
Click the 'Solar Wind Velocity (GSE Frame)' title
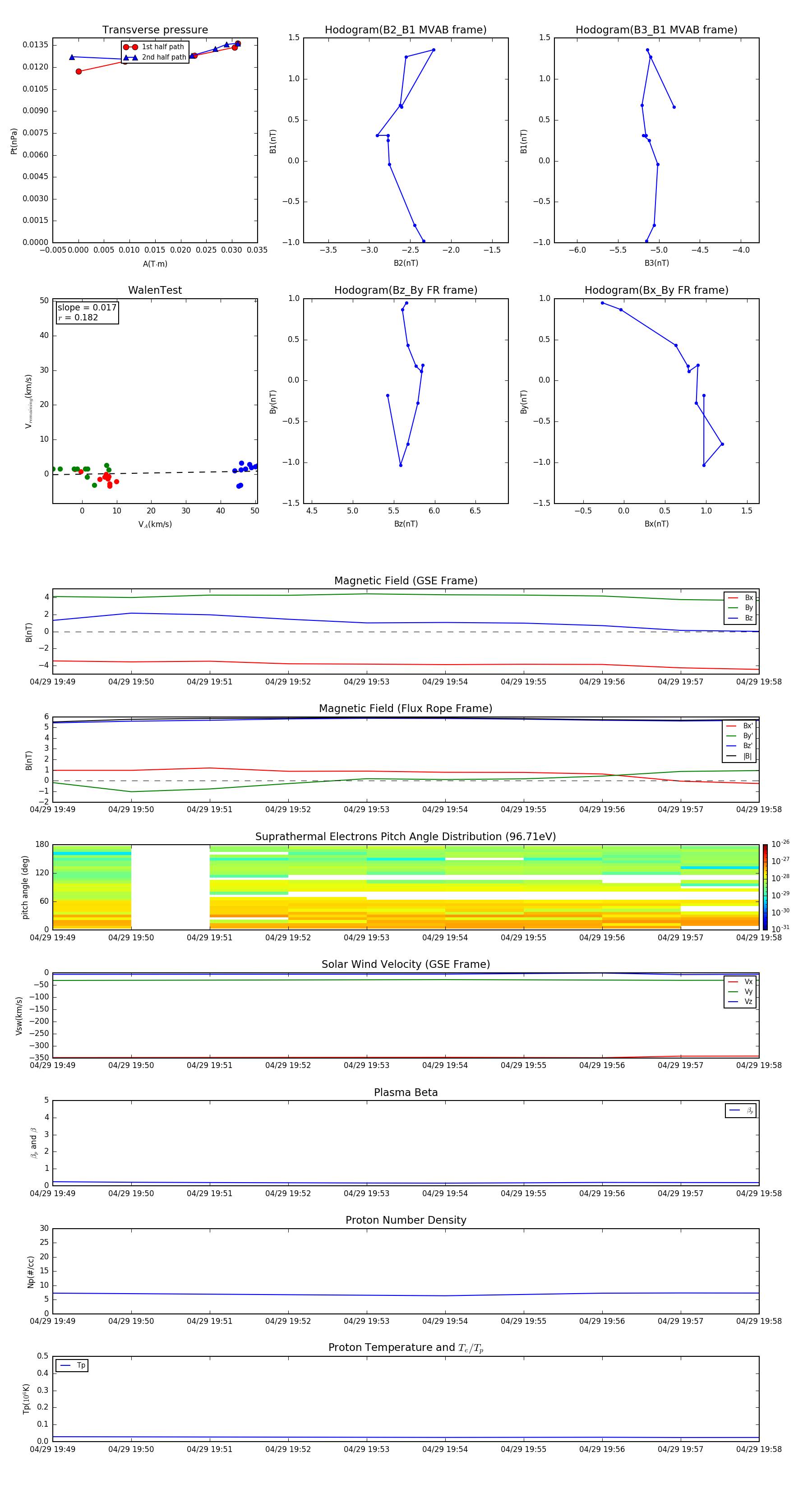coord(406,965)
